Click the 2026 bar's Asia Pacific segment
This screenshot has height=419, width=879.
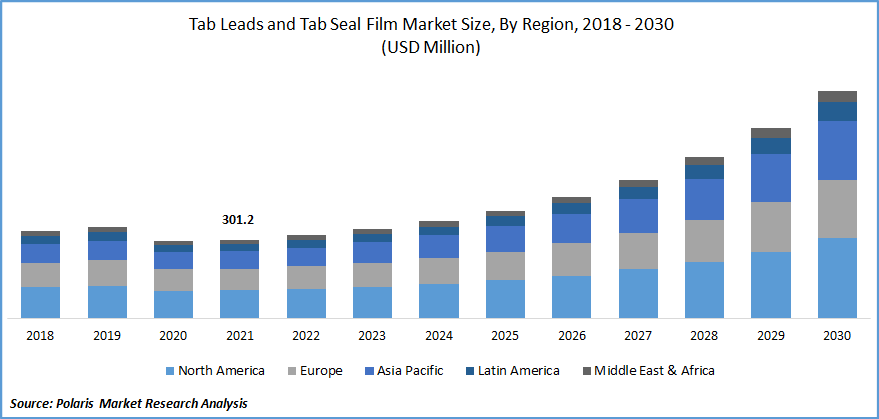(x=572, y=228)
